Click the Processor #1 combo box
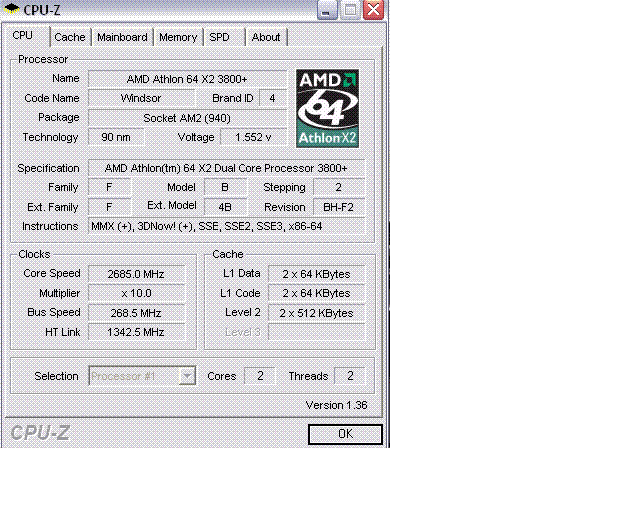Screen dimensions: 640x512 [x=142, y=376]
